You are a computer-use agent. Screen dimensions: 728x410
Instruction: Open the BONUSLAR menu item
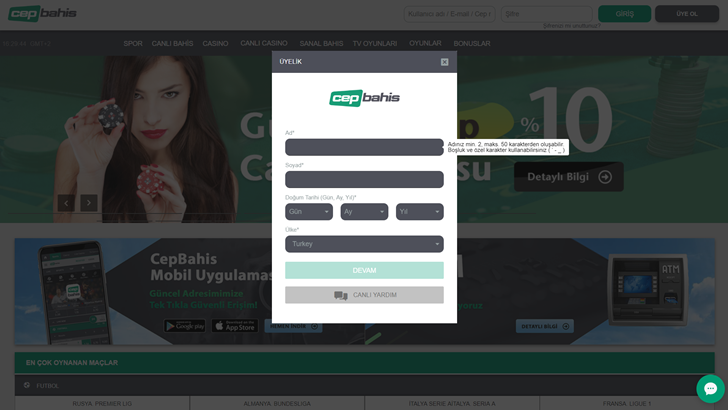pos(472,44)
